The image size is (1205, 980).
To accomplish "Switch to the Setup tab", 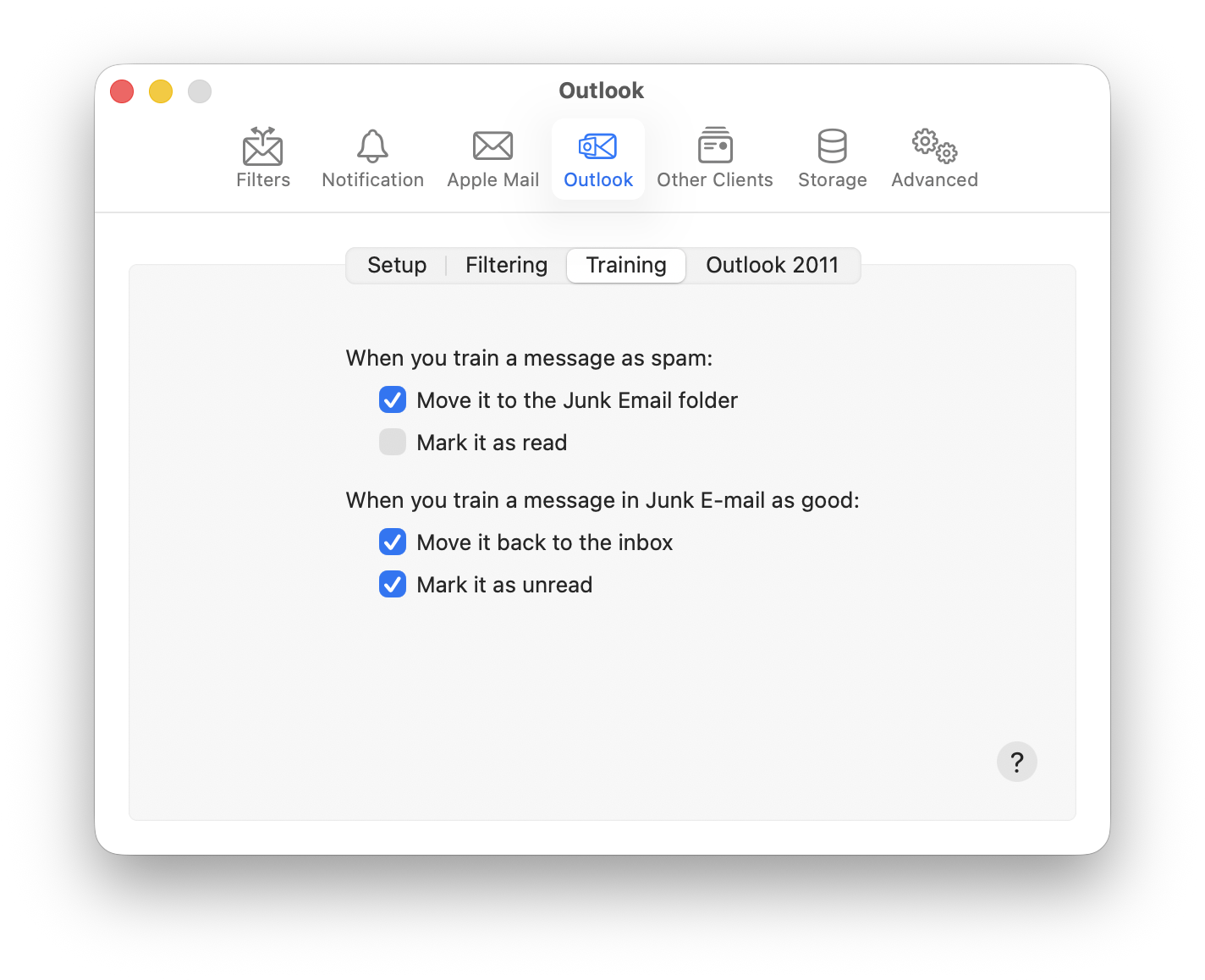I will click(396, 265).
